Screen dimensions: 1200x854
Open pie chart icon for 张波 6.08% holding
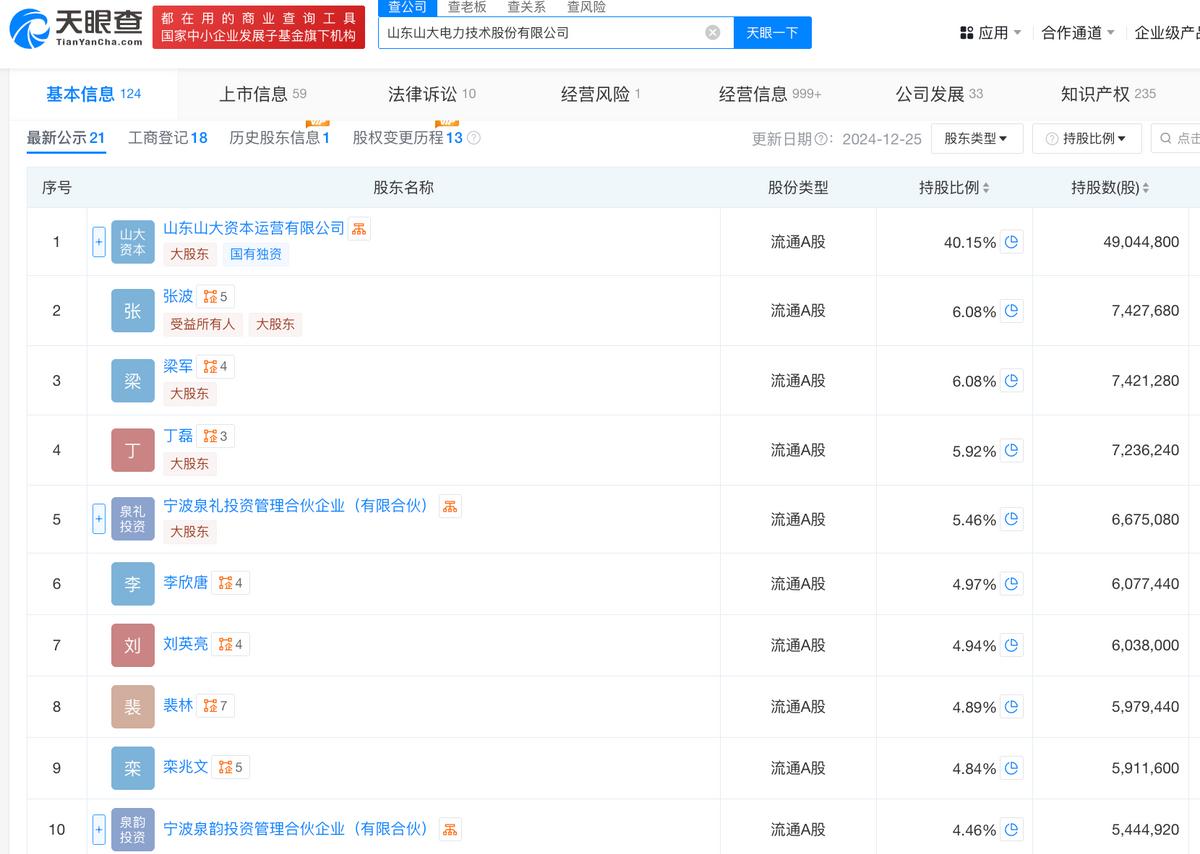coord(1011,311)
